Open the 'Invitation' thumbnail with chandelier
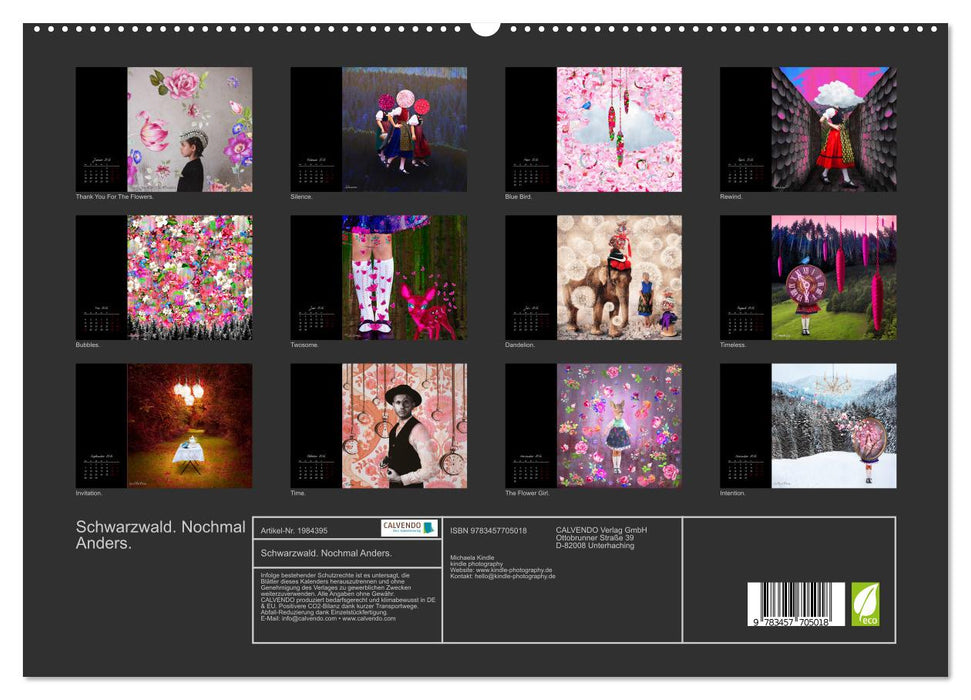 (x=164, y=425)
